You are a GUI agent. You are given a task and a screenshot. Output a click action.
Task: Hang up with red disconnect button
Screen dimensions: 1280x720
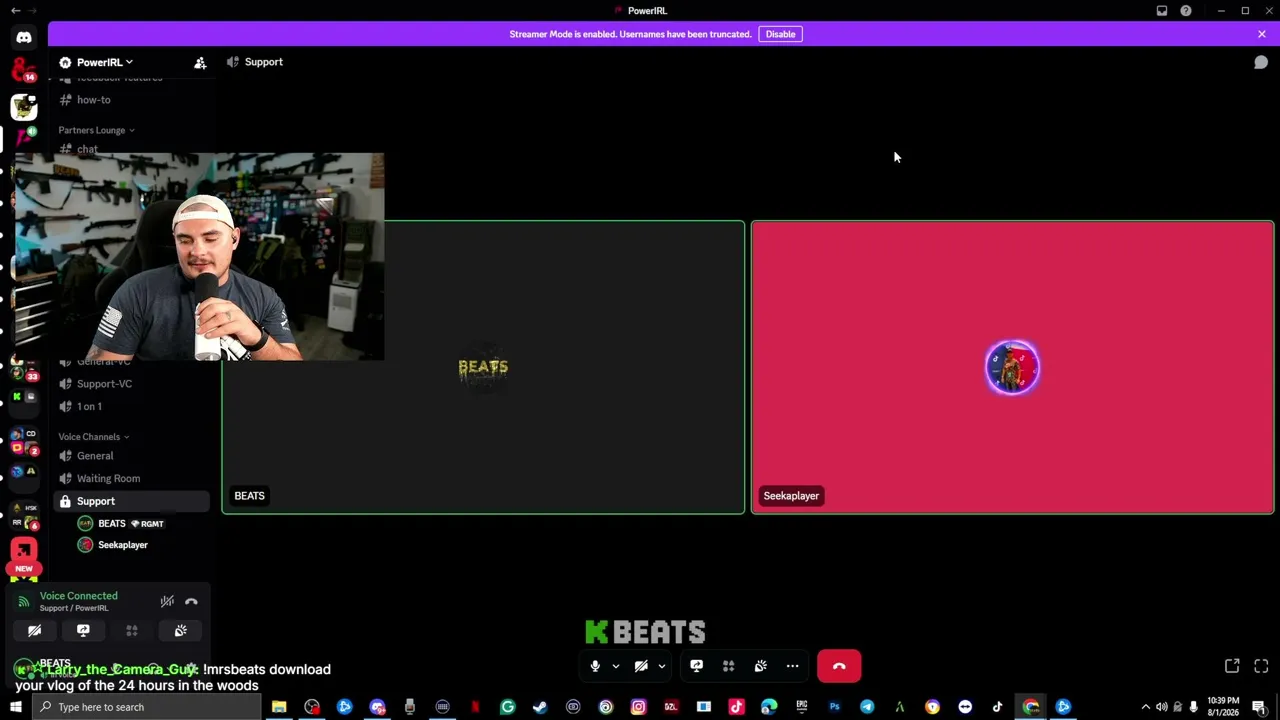(839, 666)
